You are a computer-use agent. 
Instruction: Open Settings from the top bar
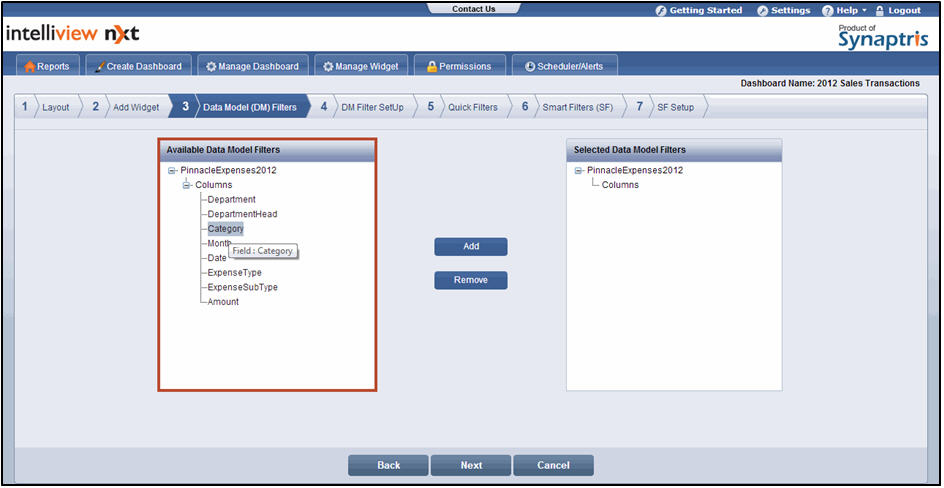click(x=783, y=10)
